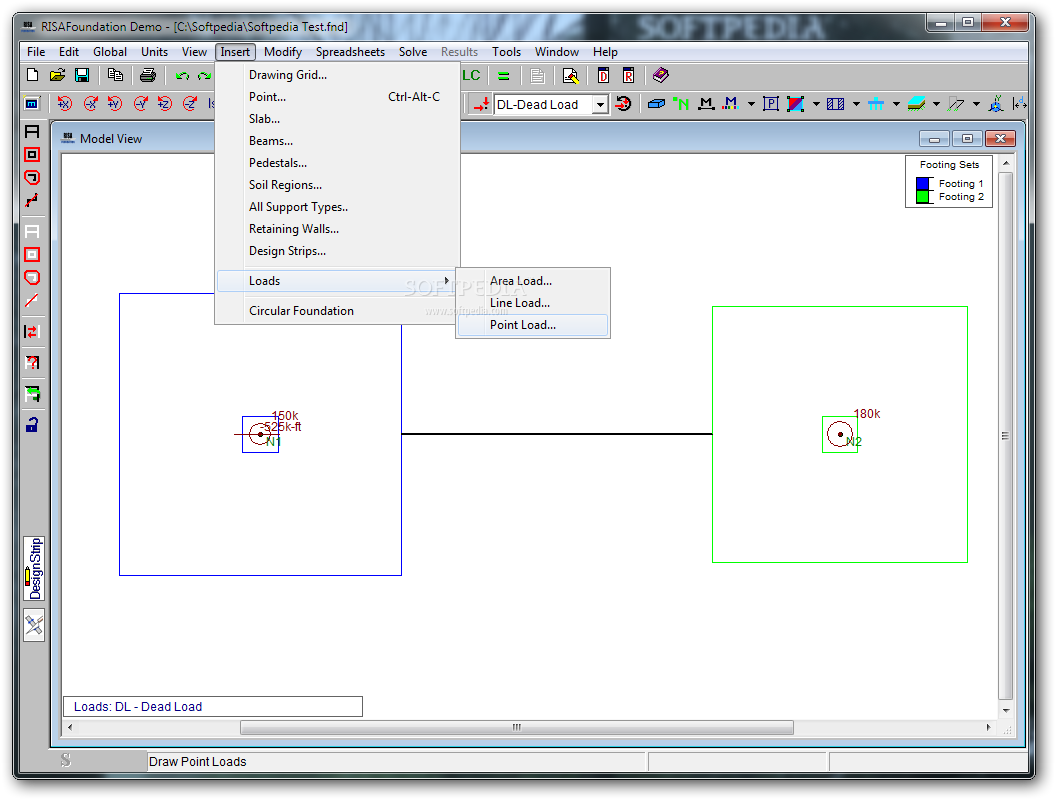Open the print preview magnifier icon
This screenshot has width=1056, height=800.
[x=570, y=75]
